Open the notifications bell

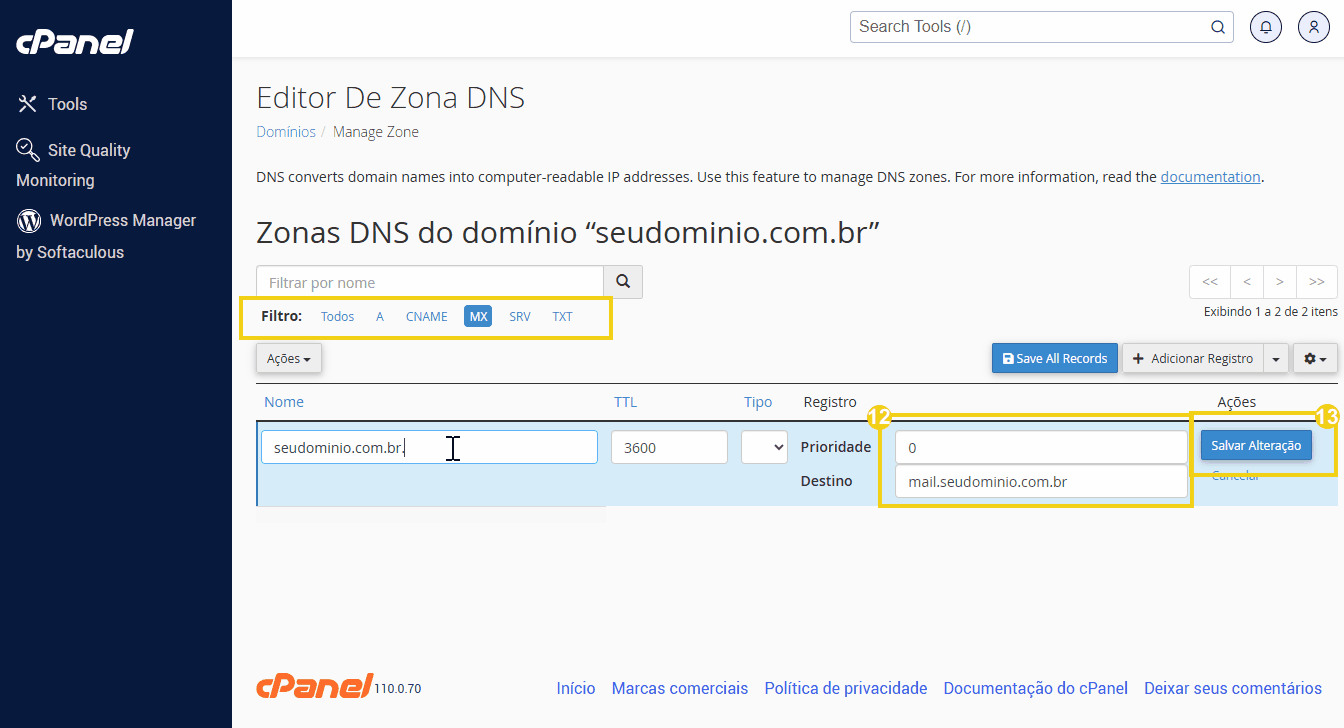tap(1266, 27)
